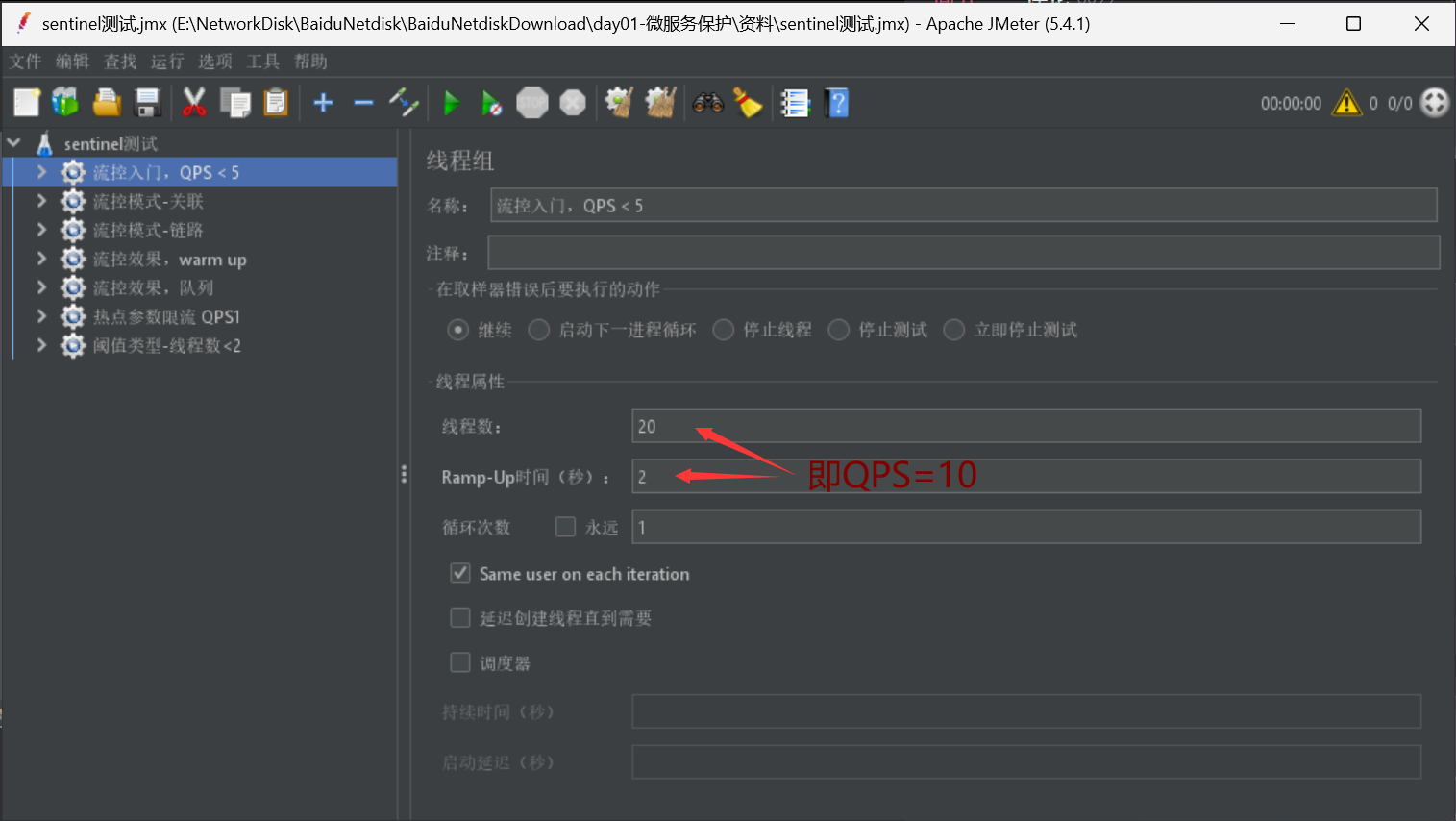Screen dimensions: 1456x821
Task: Enable the 调度器 scheduler checkbox
Action: (x=460, y=662)
